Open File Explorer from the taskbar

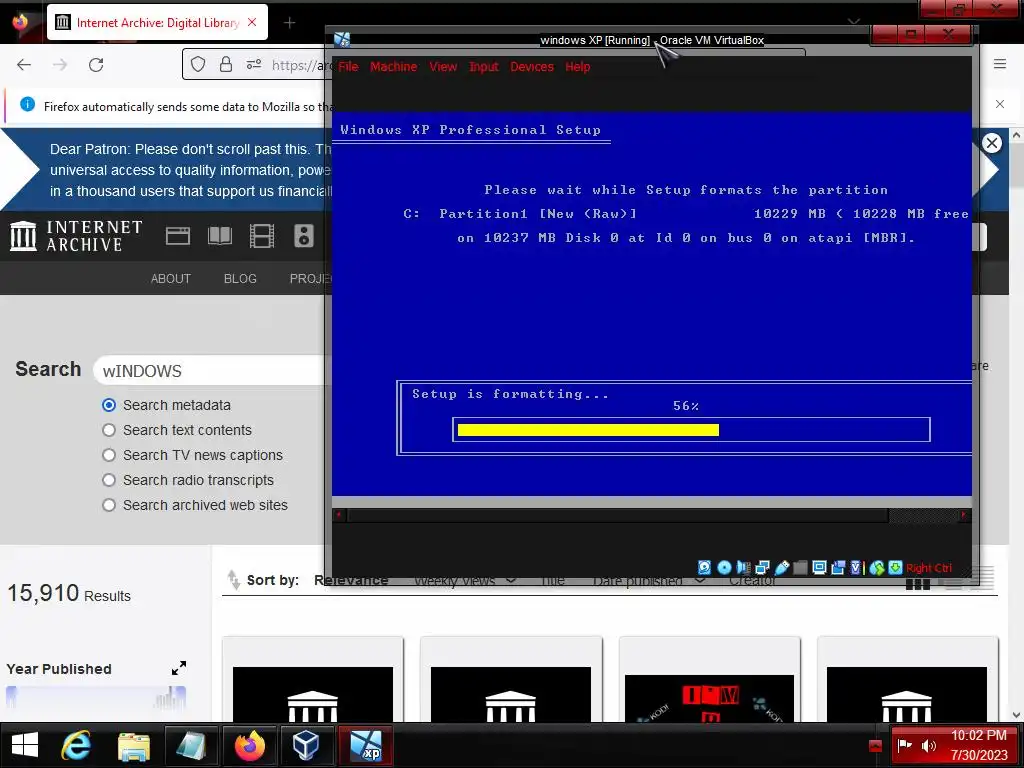coord(134,745)
